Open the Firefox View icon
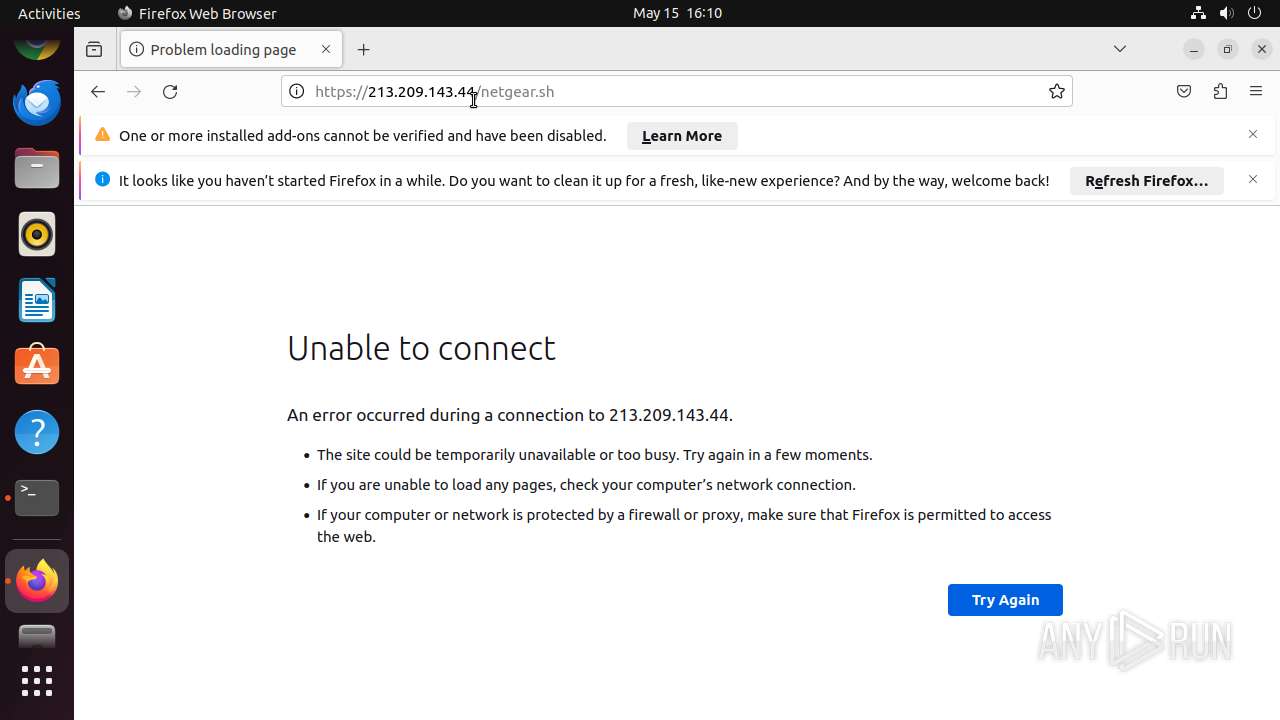 pyautogui.click(x=94, y=50)
